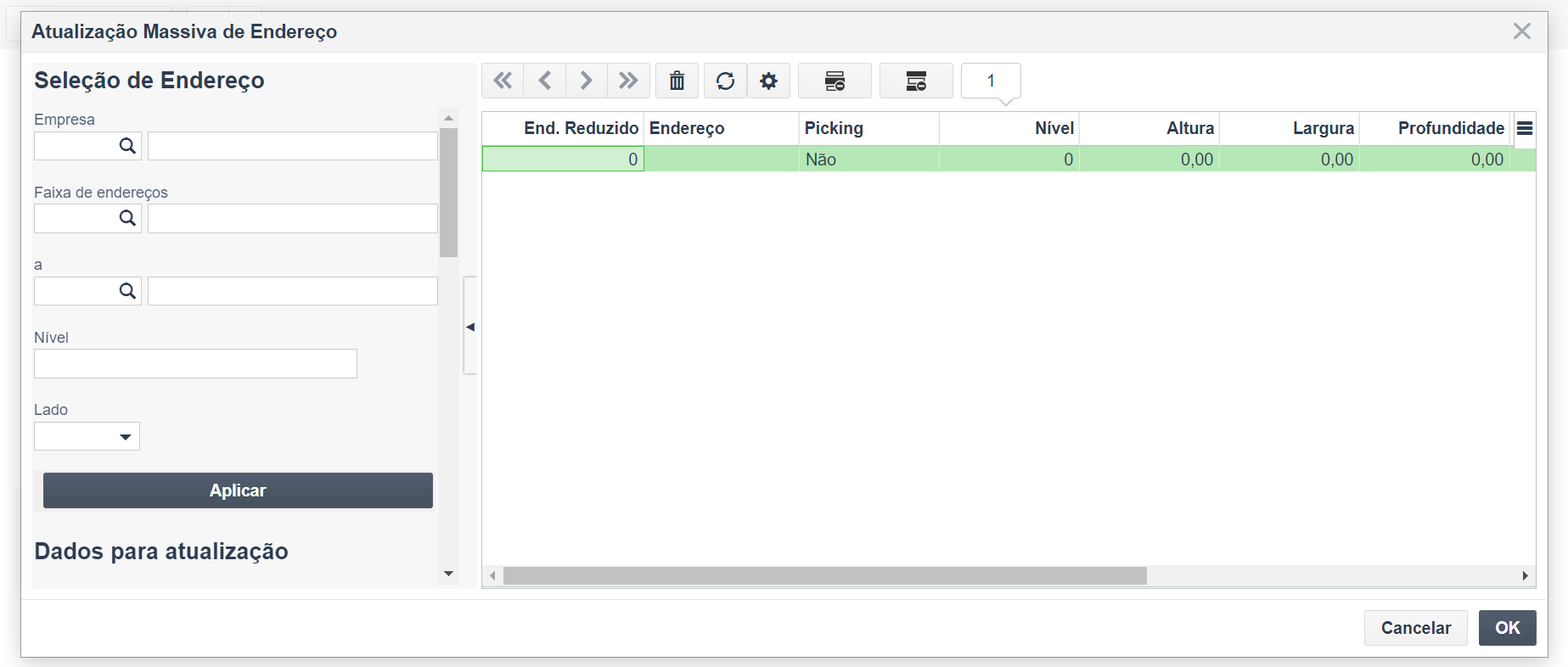Click the grid horizontal scrollbar thumb

[x=824, y=575]
